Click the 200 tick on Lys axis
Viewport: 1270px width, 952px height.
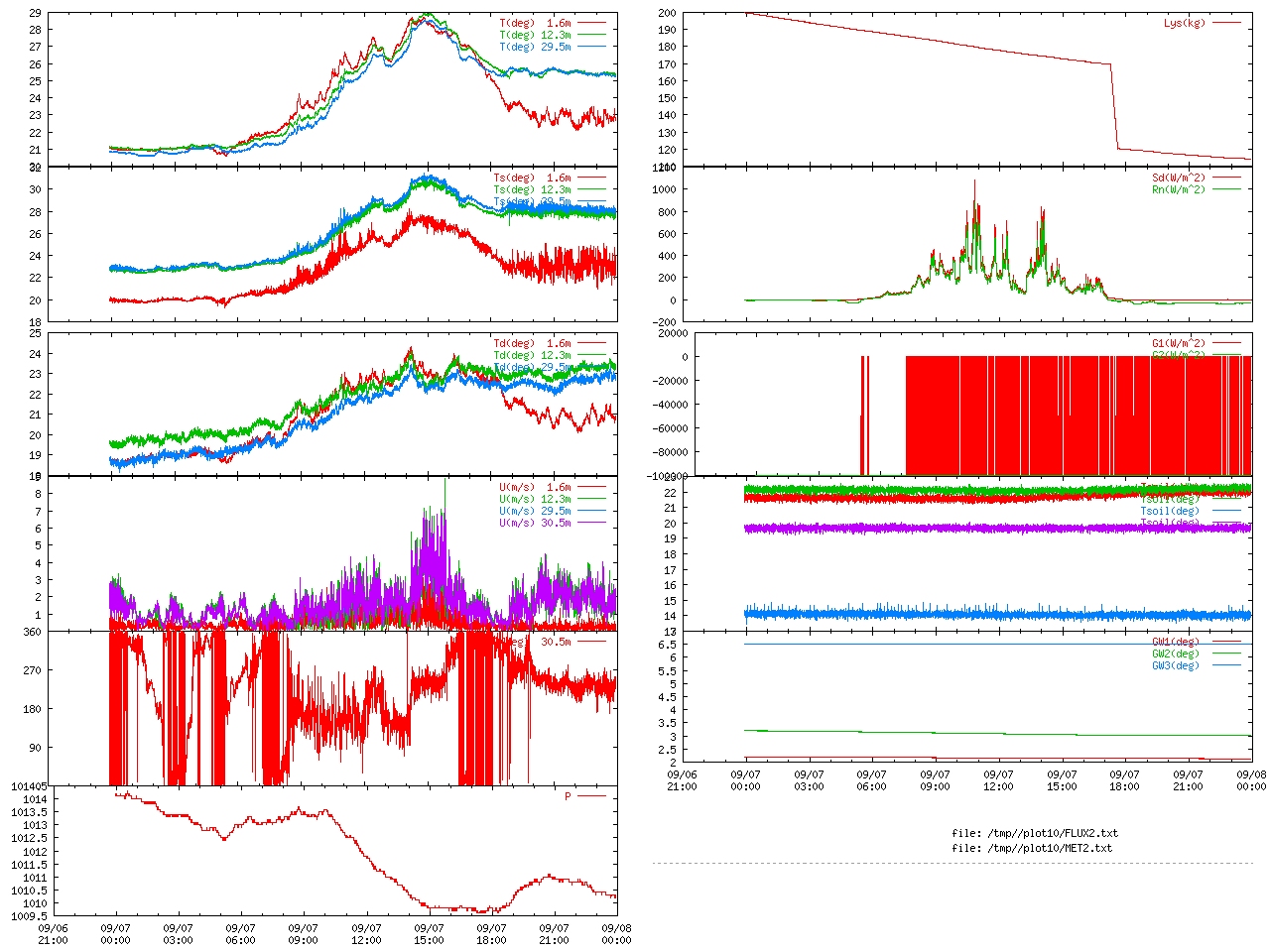click(666, 14)
